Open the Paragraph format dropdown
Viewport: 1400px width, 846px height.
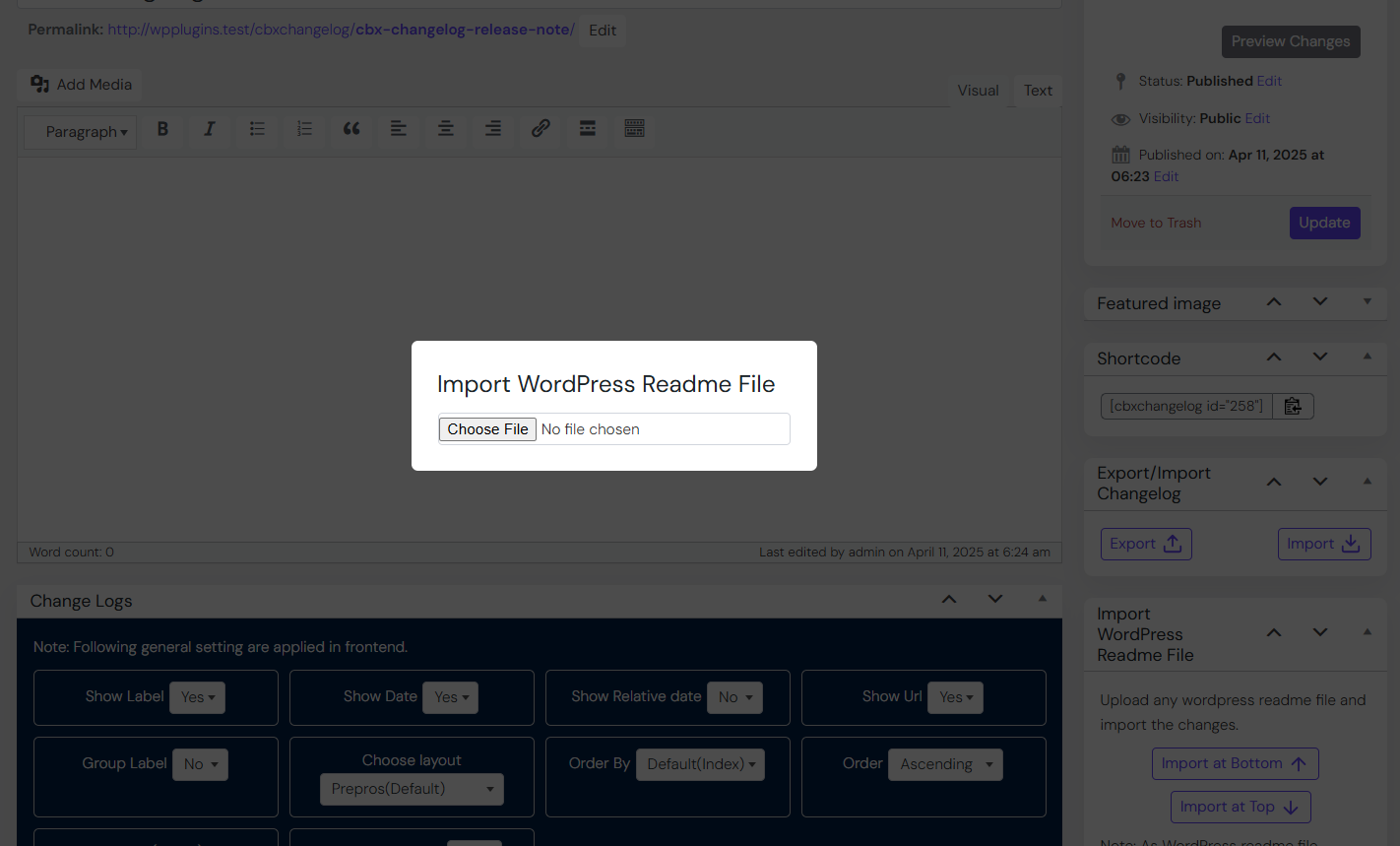[x=81, y=132]
